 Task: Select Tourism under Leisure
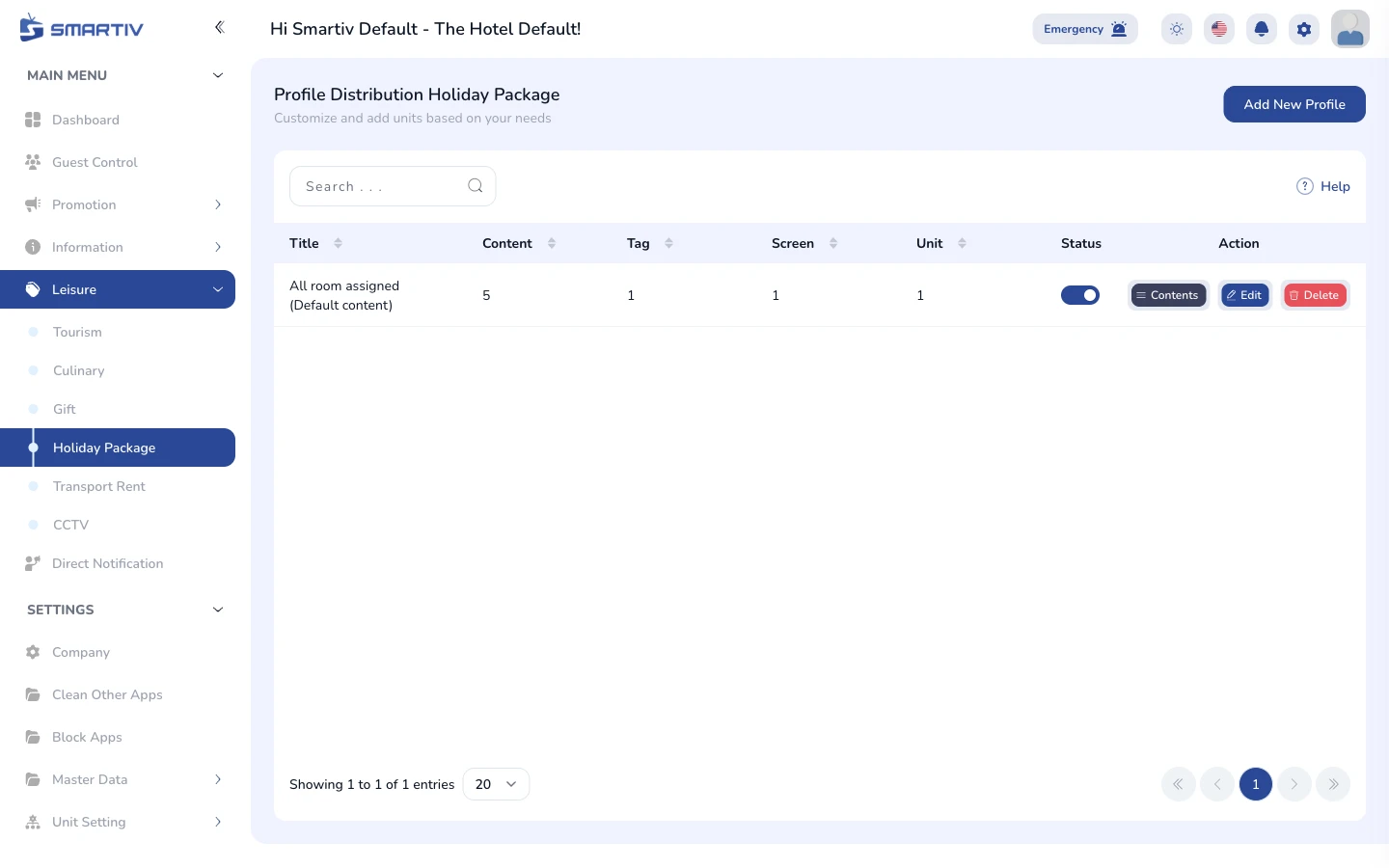tap(118, 332)
